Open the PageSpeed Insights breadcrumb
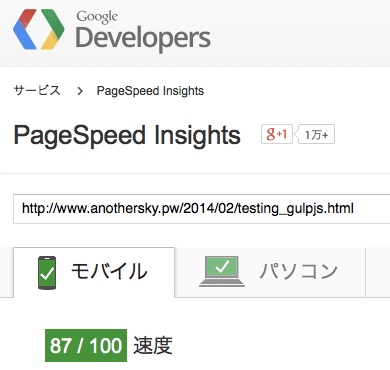The height and width of the screenshot is (370, 390). click(x=150, y=91)
